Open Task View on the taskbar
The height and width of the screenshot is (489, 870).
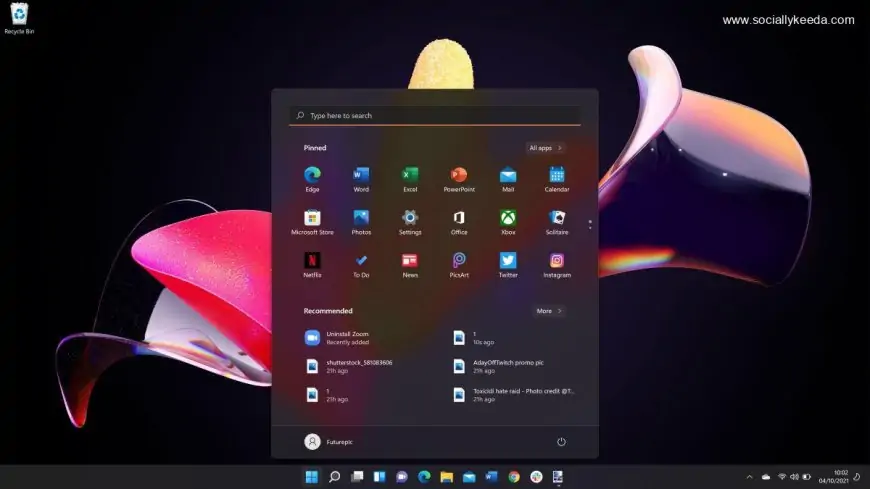[x=357, y=477]
